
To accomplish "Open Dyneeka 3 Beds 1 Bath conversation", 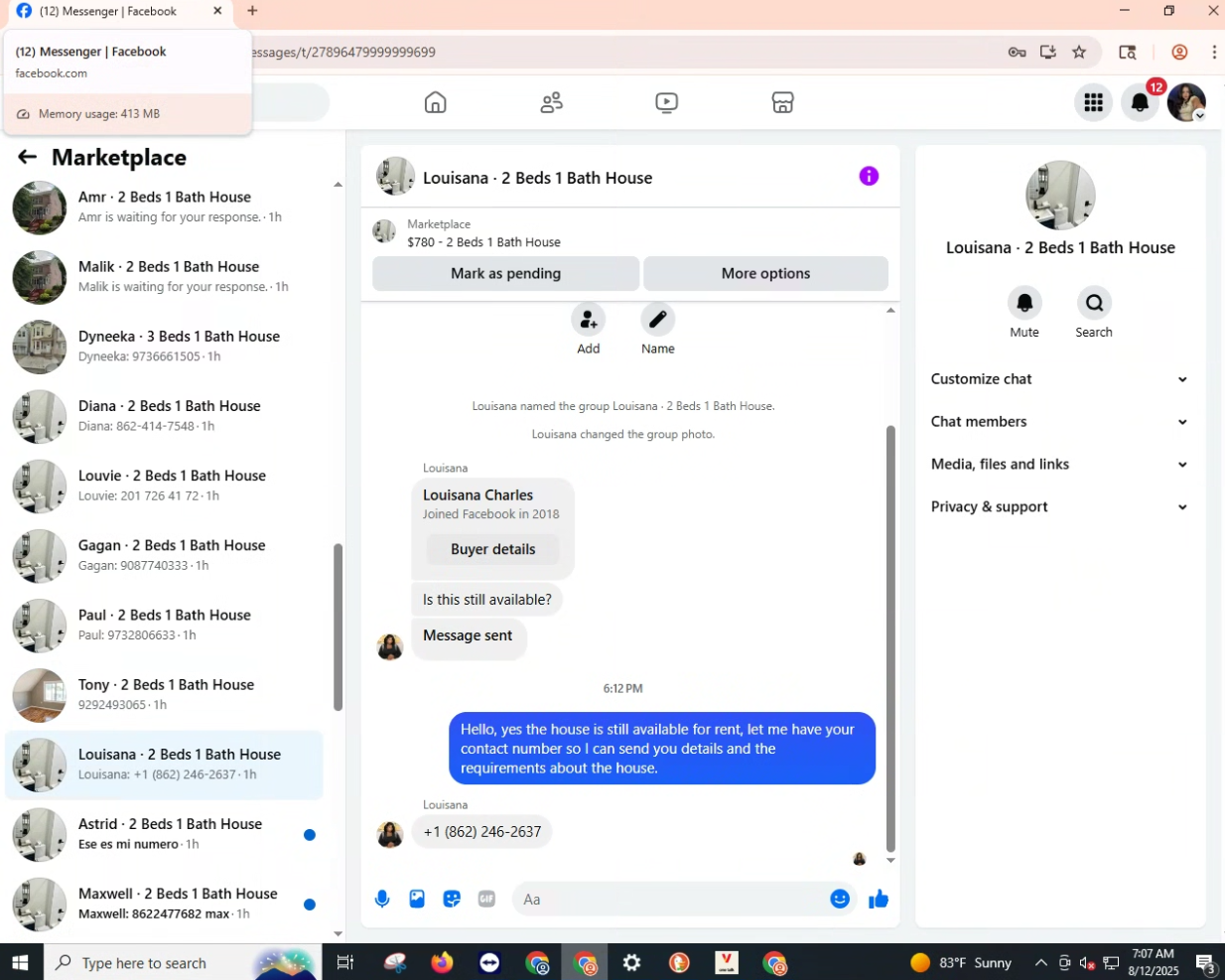I will 164,347.
